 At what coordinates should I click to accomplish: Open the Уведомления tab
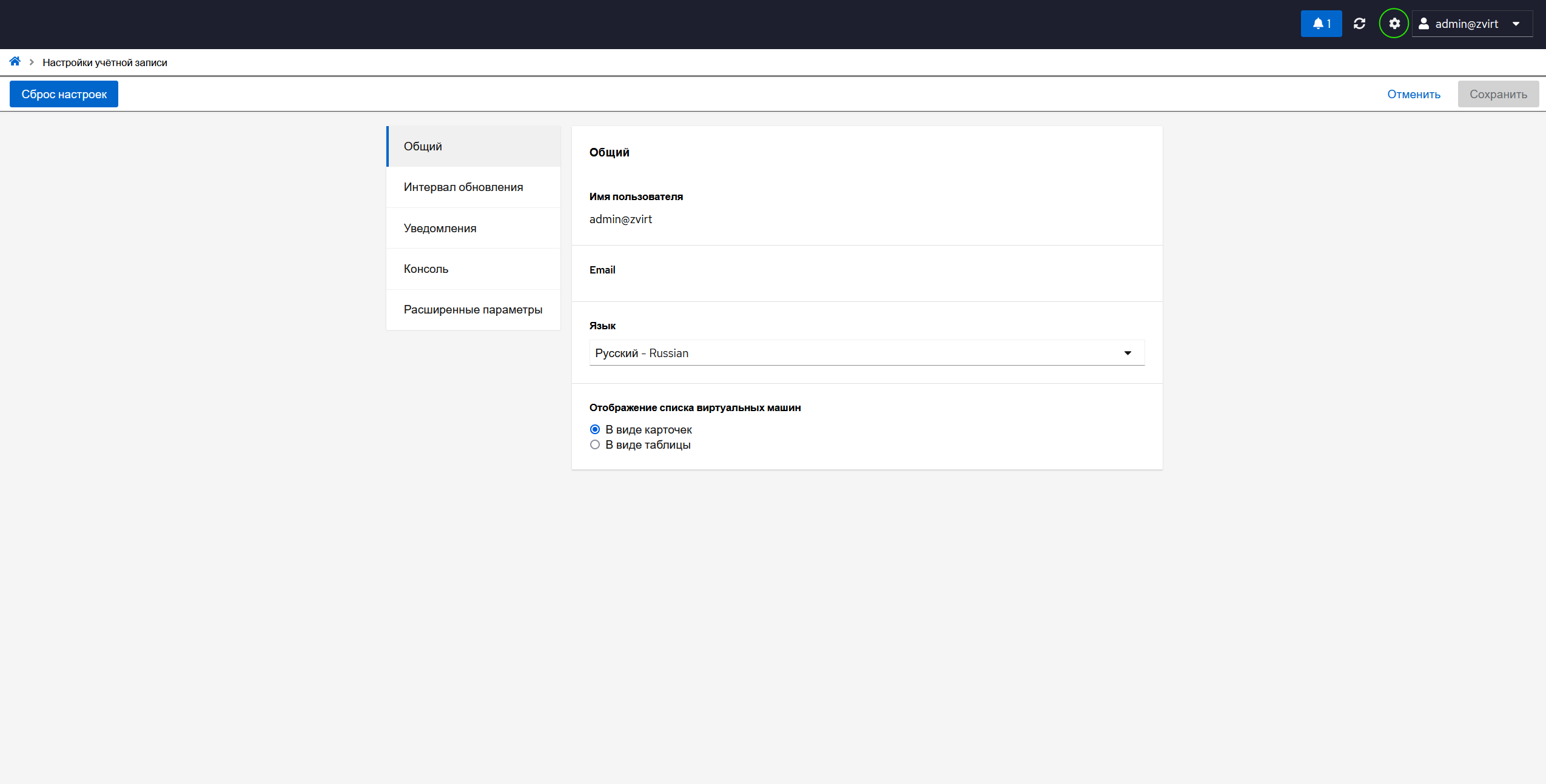click(474, 228)
